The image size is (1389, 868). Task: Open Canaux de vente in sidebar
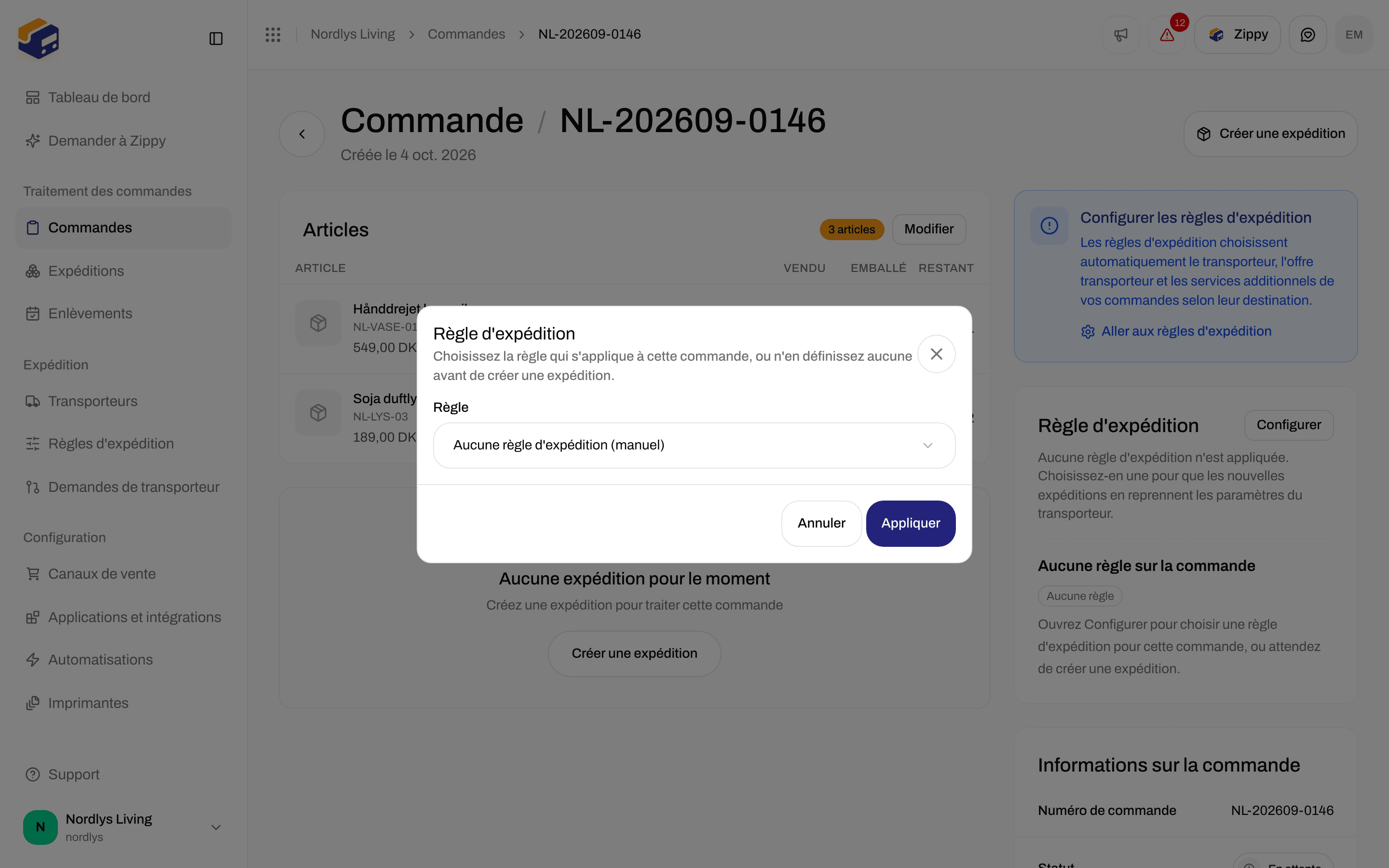pyautogui.click(x=123, y=574)
